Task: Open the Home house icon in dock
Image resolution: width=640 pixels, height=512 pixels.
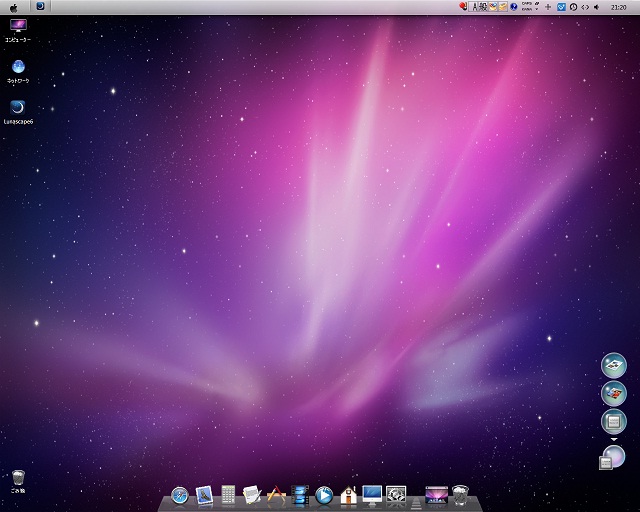Action: [x=349, y=495]
